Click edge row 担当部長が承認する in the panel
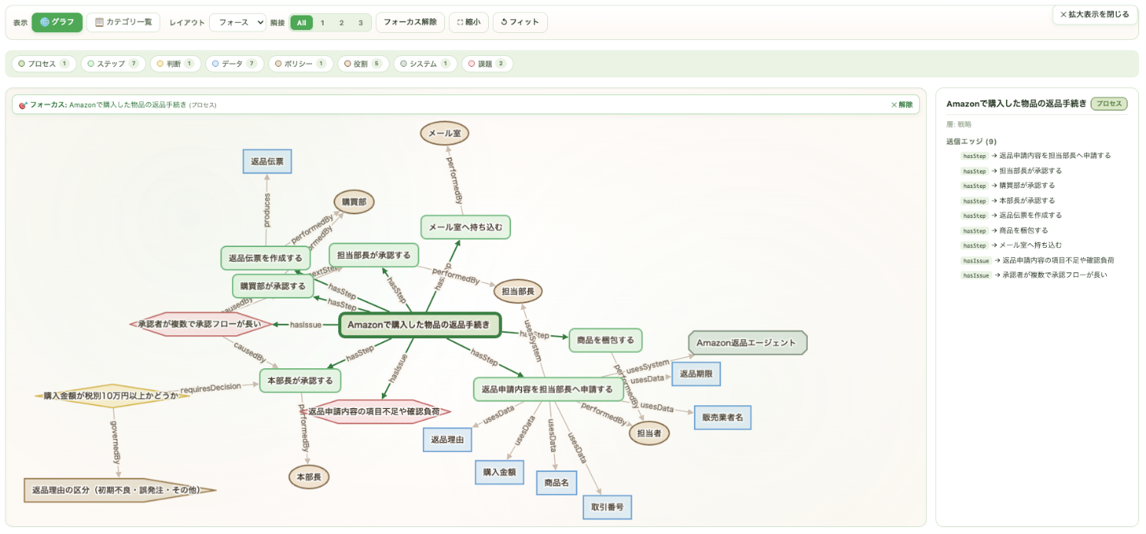 click(x=1012, y=170)
